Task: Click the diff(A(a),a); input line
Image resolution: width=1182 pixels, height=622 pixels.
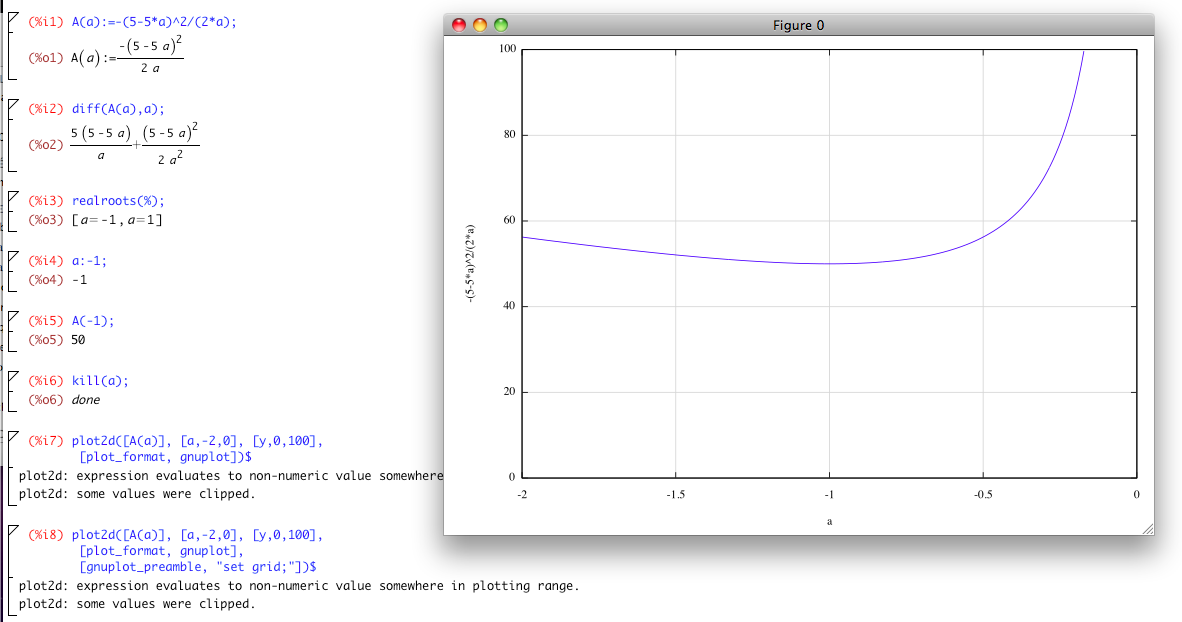Action: click(x=118, y=109)
